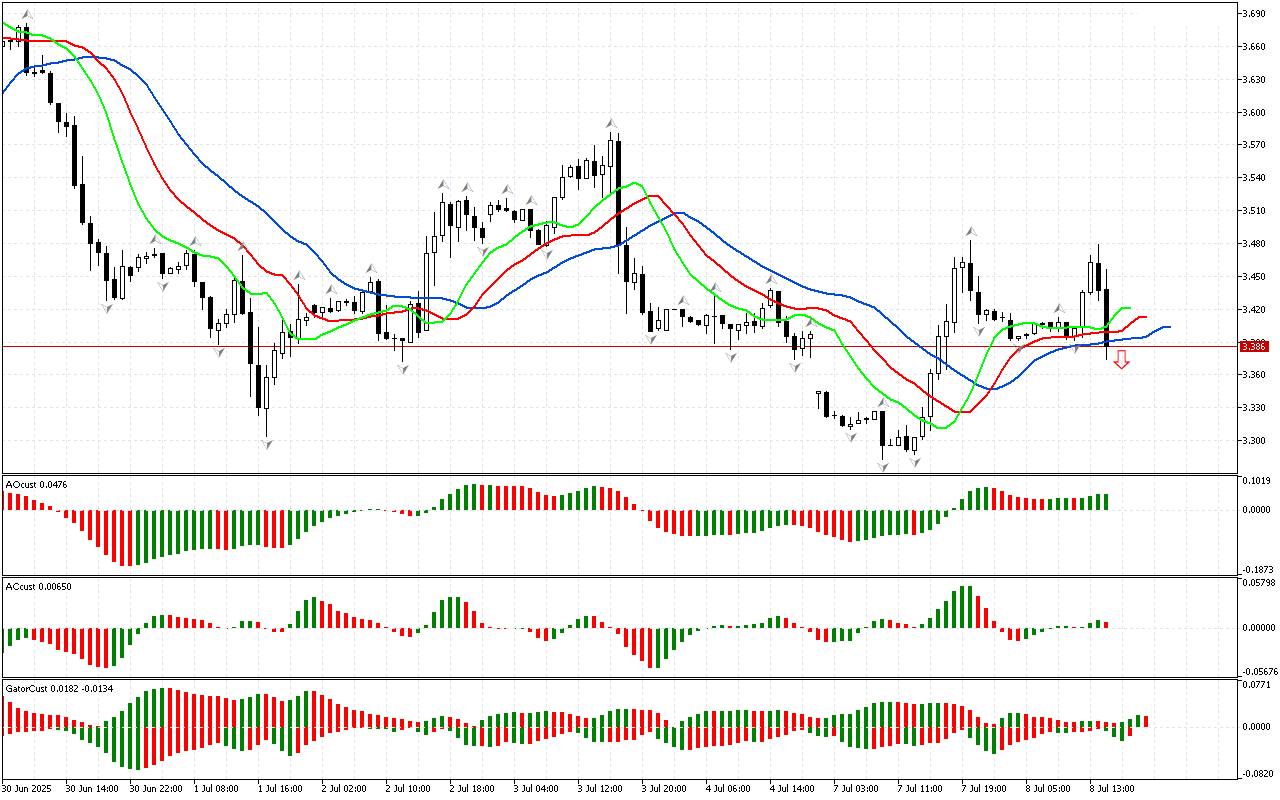The height and width of the screenshot is (800, 1280).
Task: Click the 3.300 price scale value
Action: tap(1255, 441)
